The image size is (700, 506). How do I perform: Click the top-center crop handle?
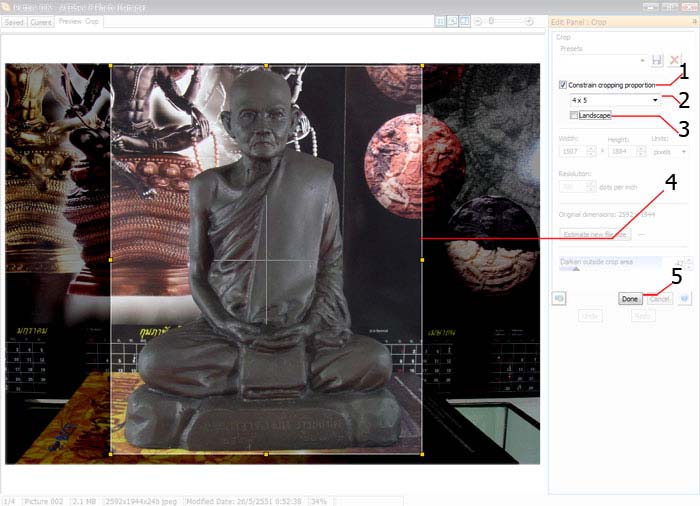pos(266,66)
